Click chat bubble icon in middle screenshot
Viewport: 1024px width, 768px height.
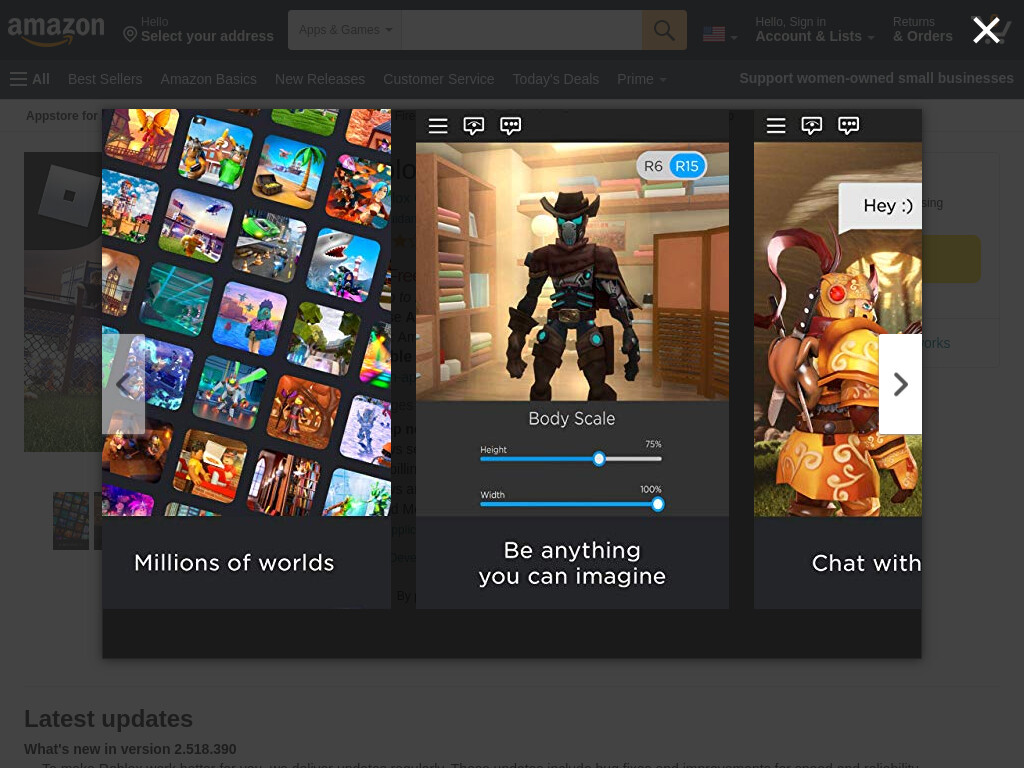[511, 125]
